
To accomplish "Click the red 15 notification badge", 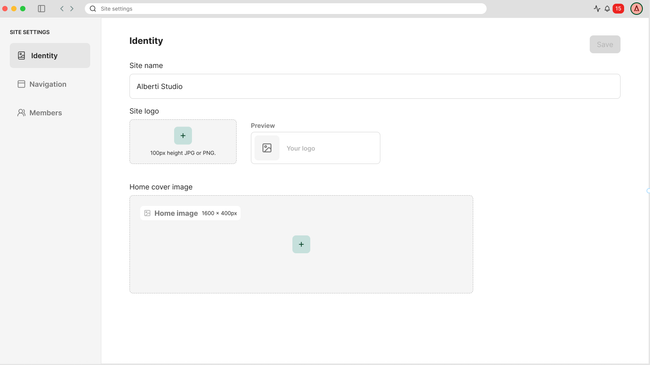I will pyautogui.click(x=618, y=8).
